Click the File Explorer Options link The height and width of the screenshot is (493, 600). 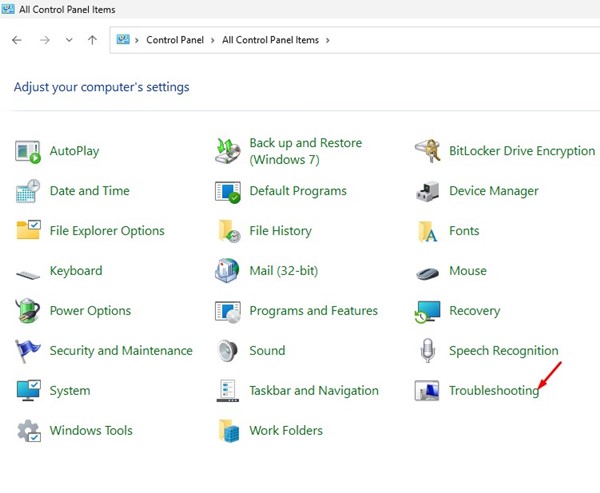106,231
